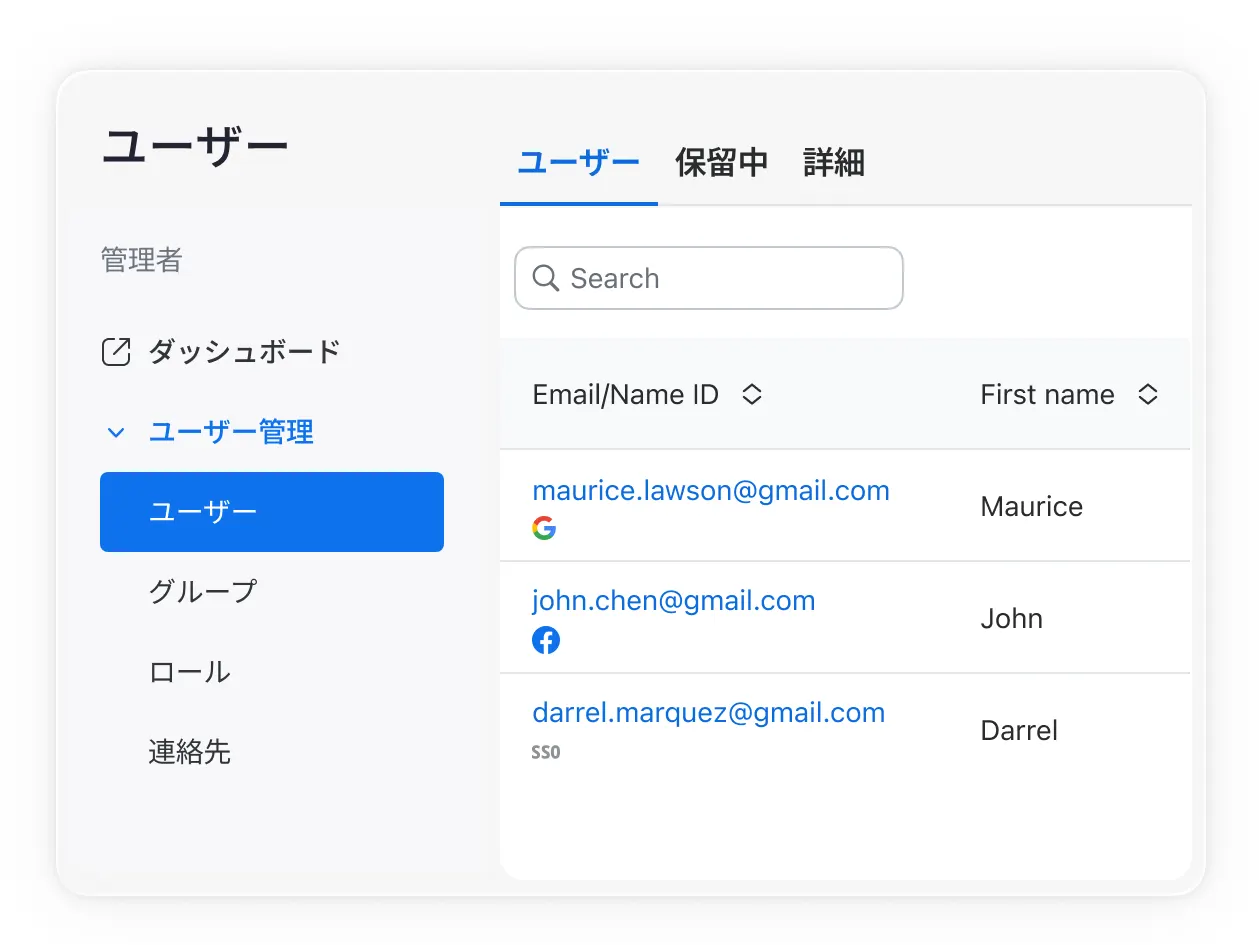Screen dimensions: 1259x945
Task: Switch to the 保留中 tab
Action: click(x=721, y=163)
